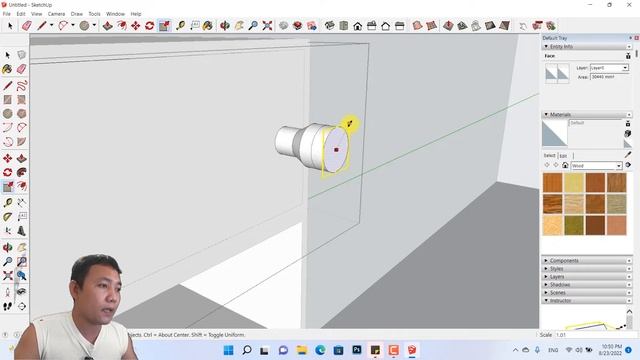Expand the Layers panel
The image size is (640, 360).
[546, 277]
